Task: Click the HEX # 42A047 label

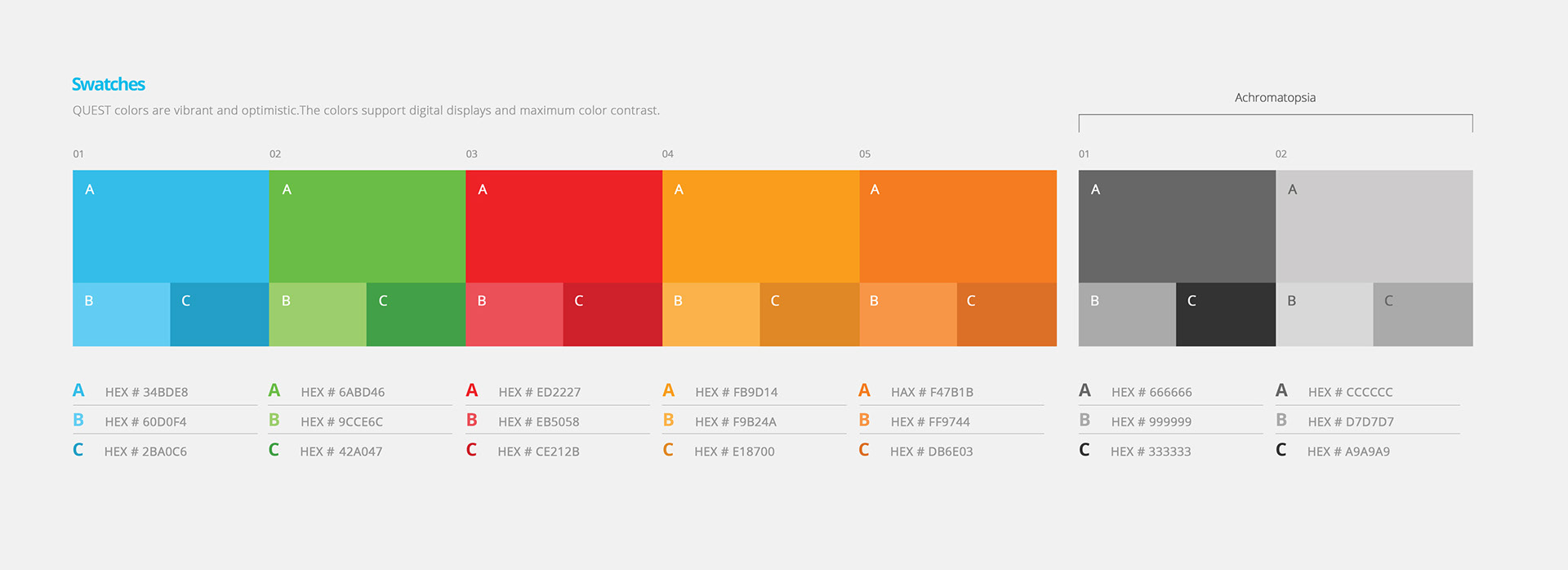Action: pyautogui.click(x=341, y=452)
